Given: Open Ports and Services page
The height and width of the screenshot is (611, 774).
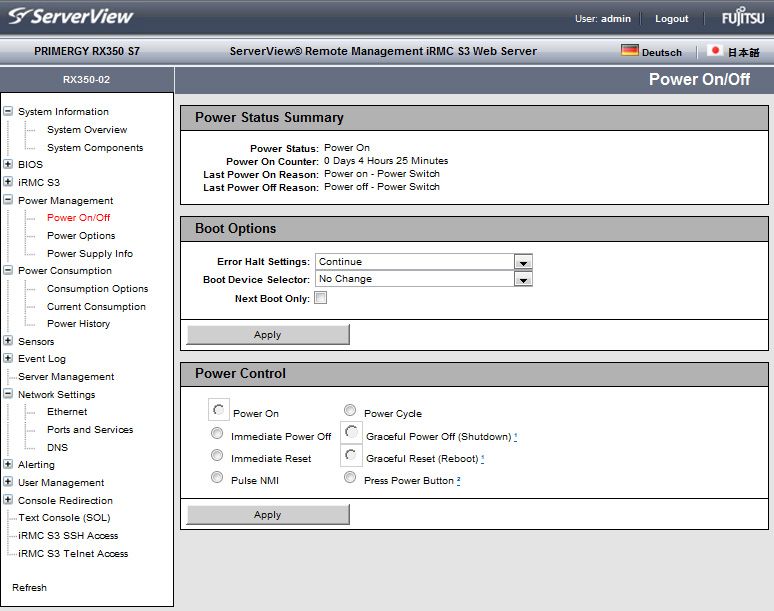Looking at the screenshot, I should [x=90, y=429].
